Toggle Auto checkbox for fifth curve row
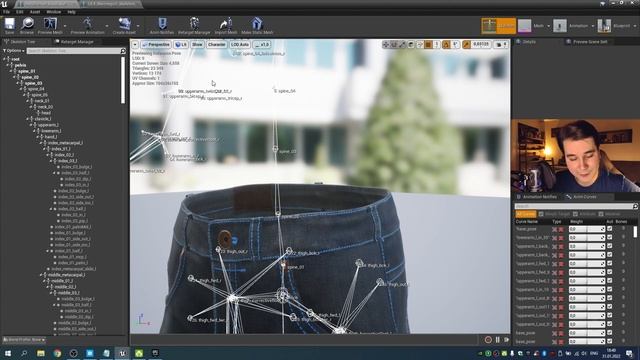640x360 pixels. point(609,263)
